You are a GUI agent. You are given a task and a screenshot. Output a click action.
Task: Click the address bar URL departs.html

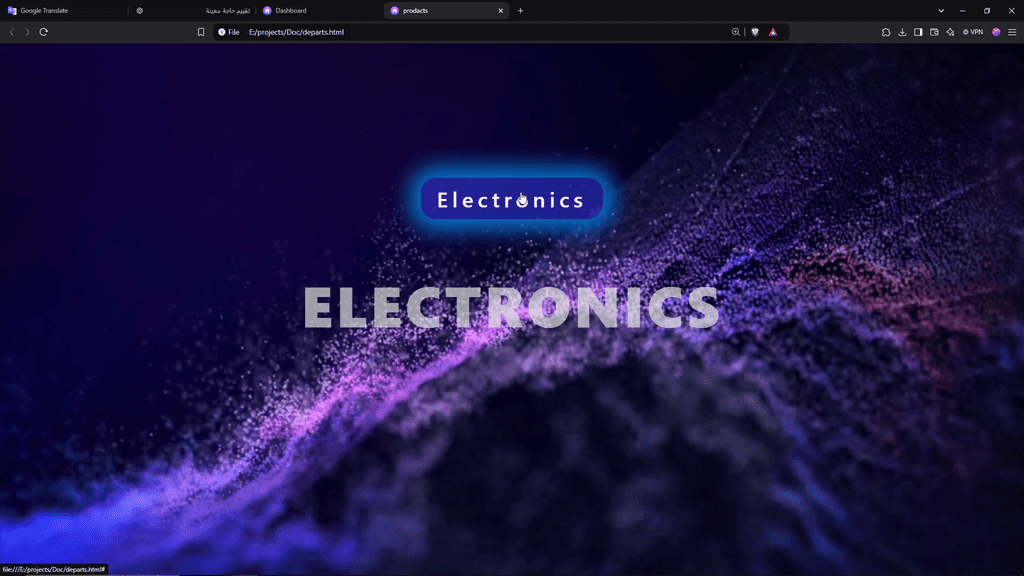point(296,32)
